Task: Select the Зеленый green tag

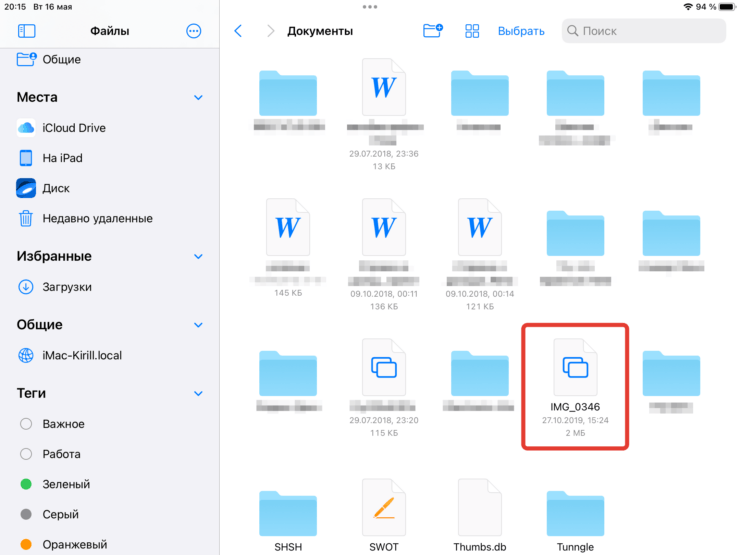Action: [x=65, y=484]
